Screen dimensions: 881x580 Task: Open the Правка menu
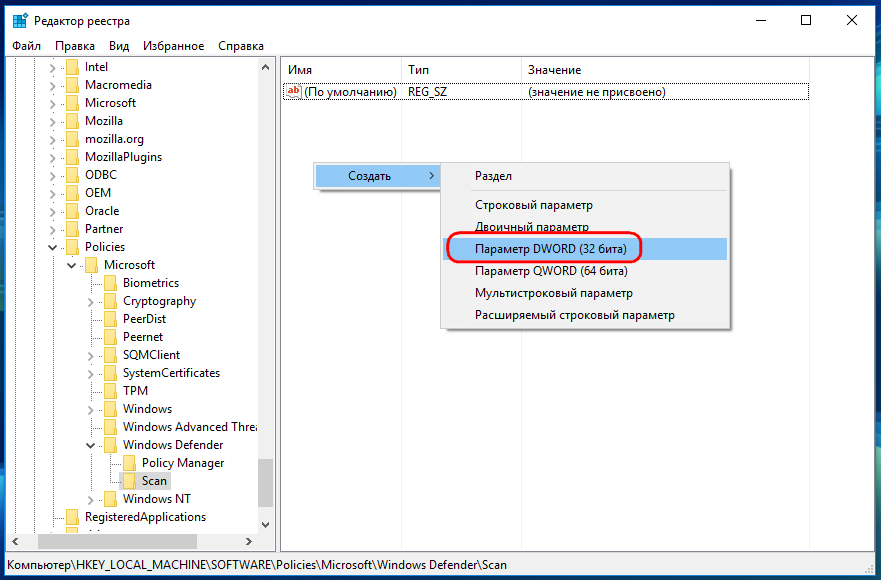click(75, 46)
